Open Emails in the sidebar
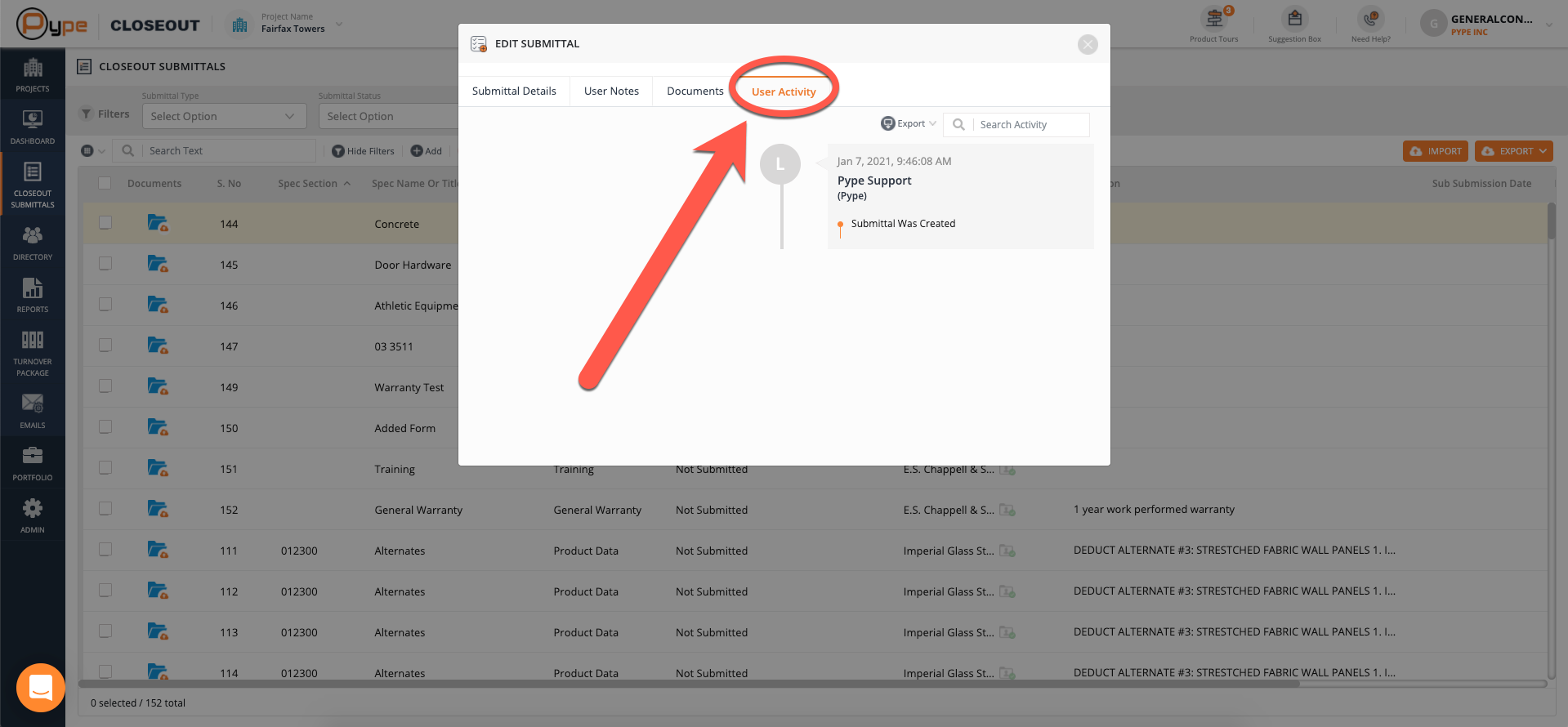Viewport: 1568px width, 727px height. pos(33,412)
